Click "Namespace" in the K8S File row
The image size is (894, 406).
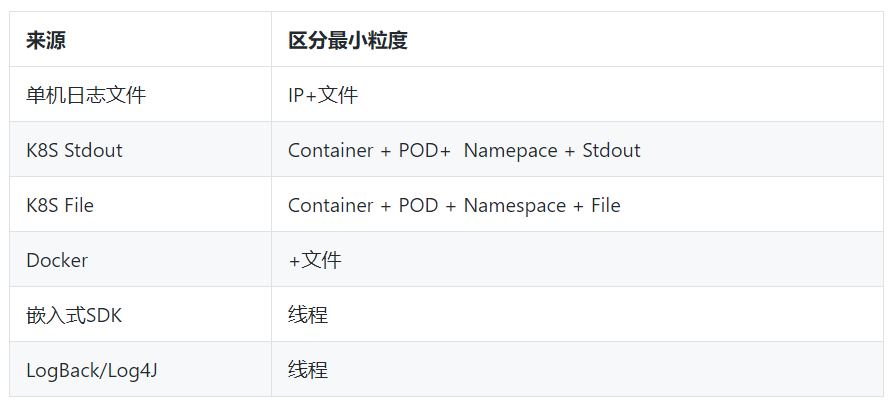[x=510, y=205]
